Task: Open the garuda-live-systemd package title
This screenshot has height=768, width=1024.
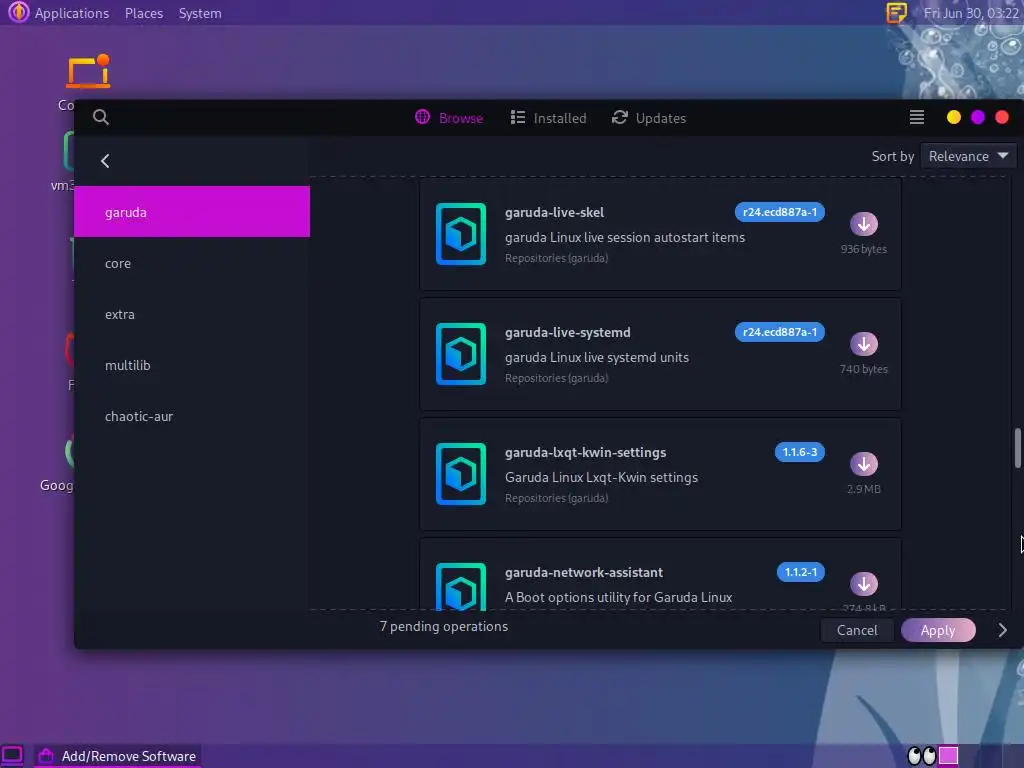Action: (x=568, y=332)
